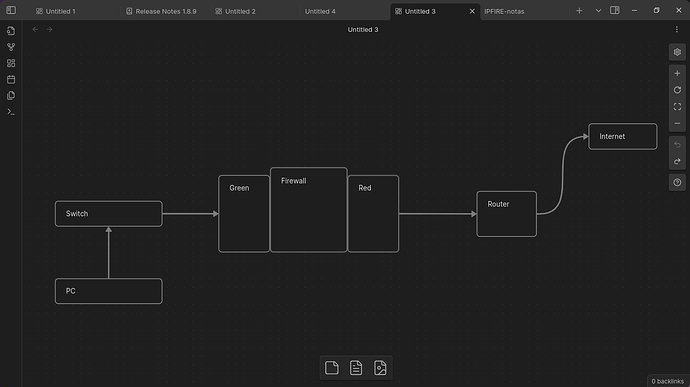Open the more options menu
This screenshot has width=690, height=387.
[x=677, y=29]
